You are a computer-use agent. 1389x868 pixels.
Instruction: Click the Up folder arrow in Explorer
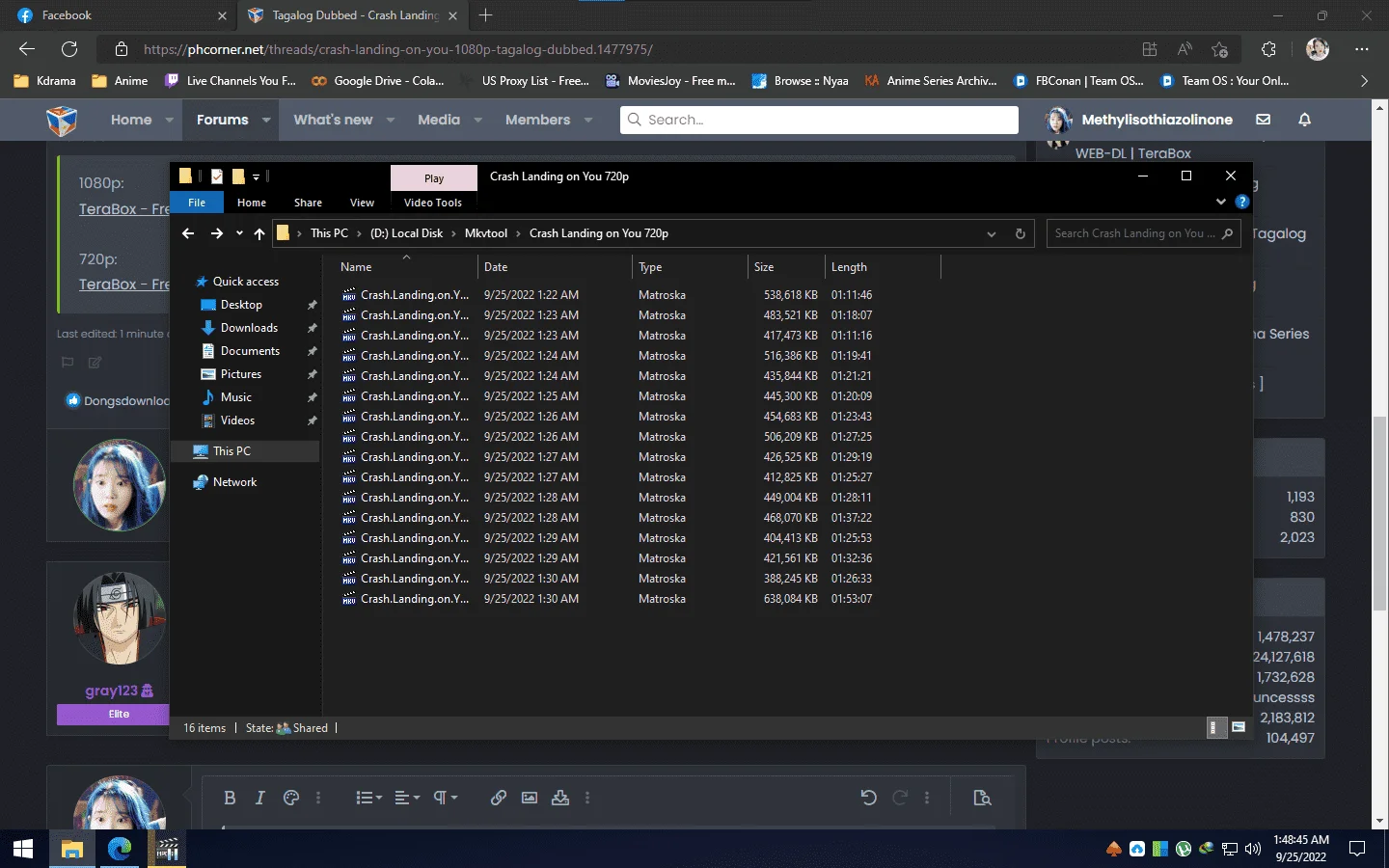point(259,233)
